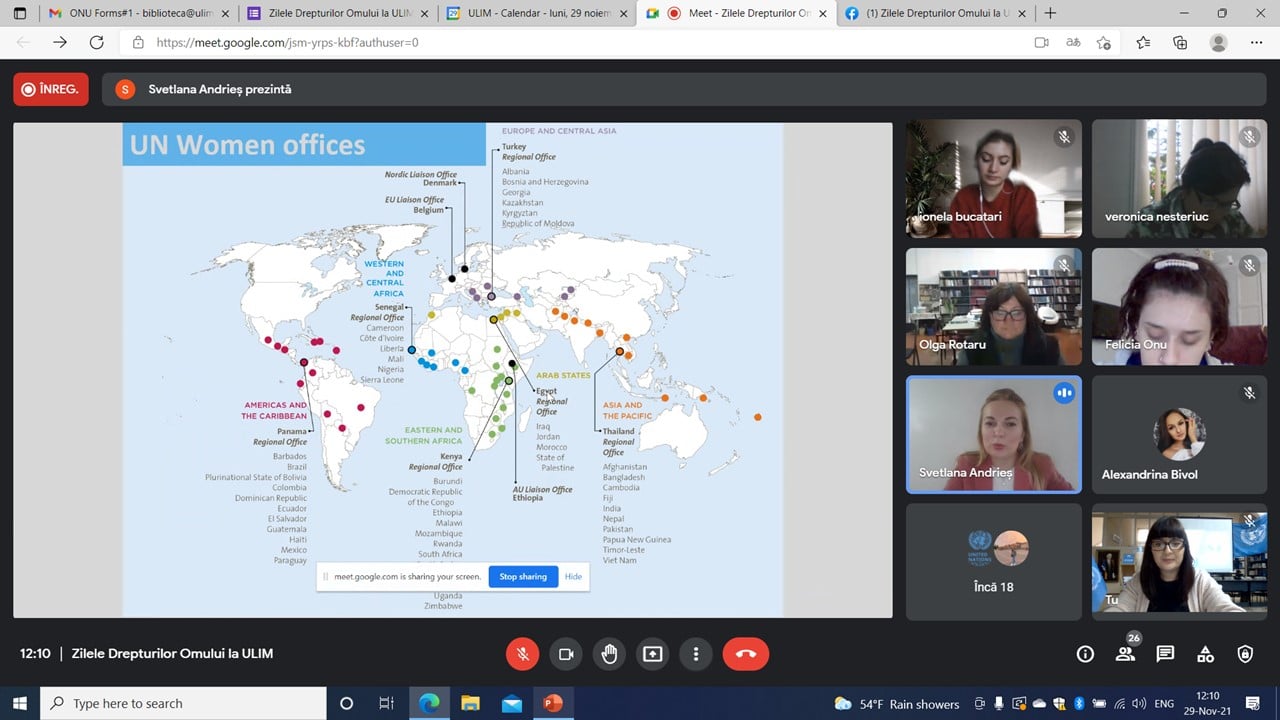Click the present screen button
The image size is (1280, 720).
653,654
